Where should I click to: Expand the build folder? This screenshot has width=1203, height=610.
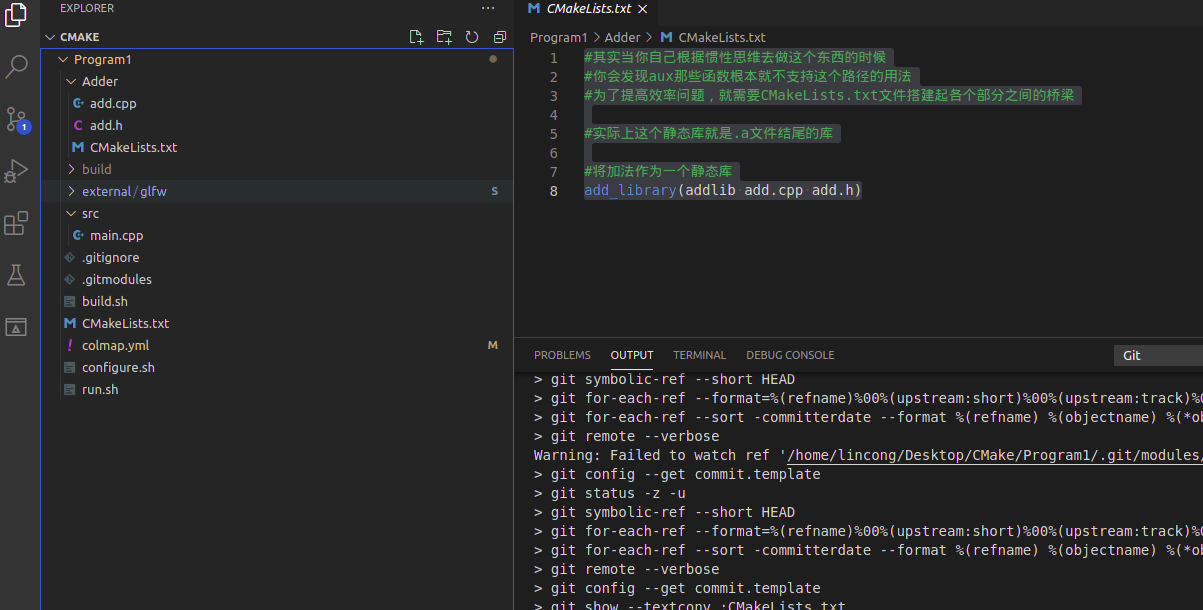coord(72,169)
